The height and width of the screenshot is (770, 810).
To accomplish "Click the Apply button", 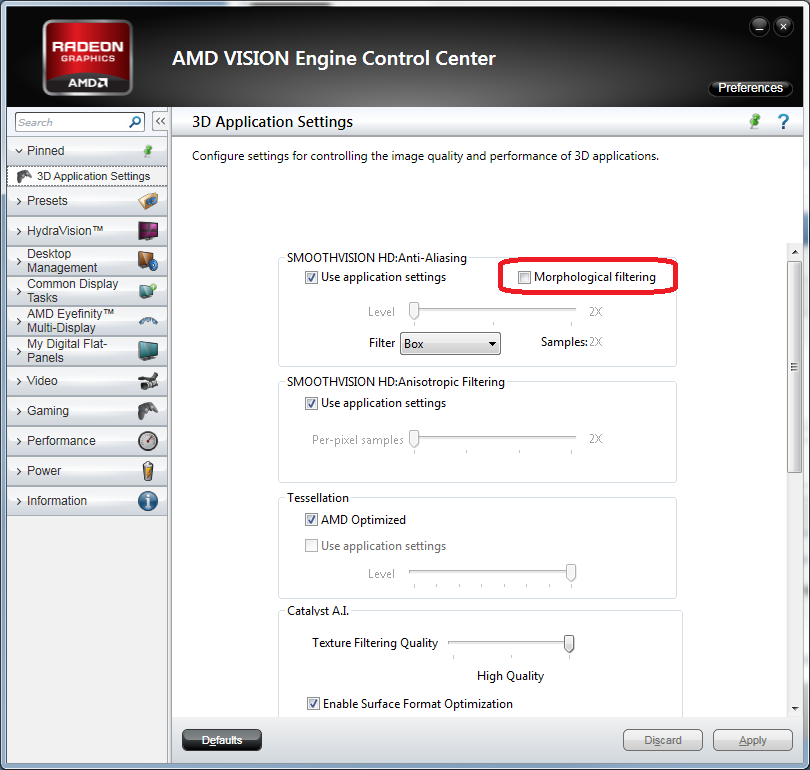I will pyautogui.click(x=753, y=740).
